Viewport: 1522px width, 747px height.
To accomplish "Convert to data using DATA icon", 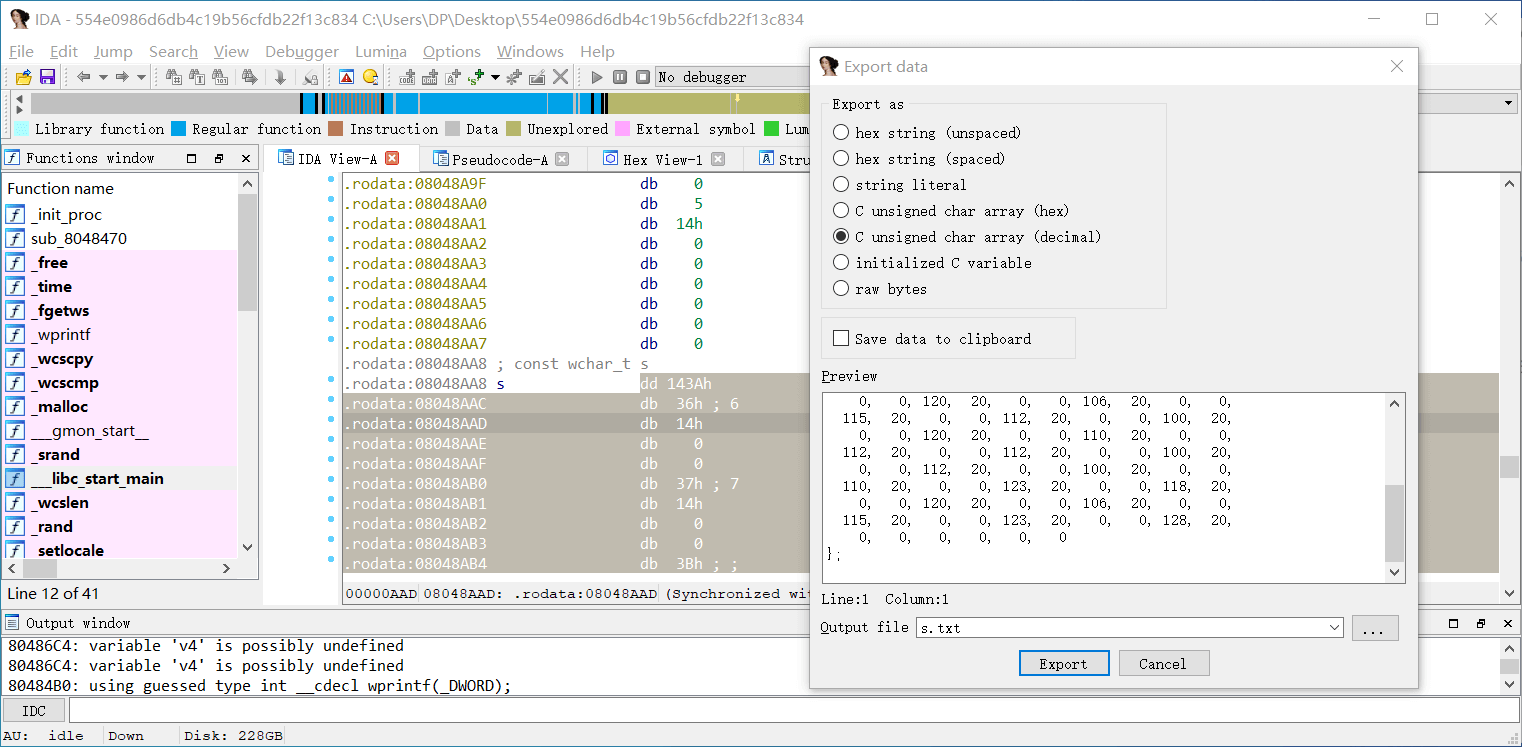I will point(430,77).
